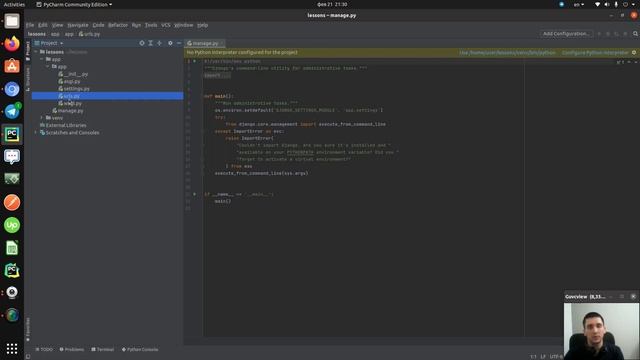Open the Show Applications grid icon
The image size is (640, 360).
(12, 348)
